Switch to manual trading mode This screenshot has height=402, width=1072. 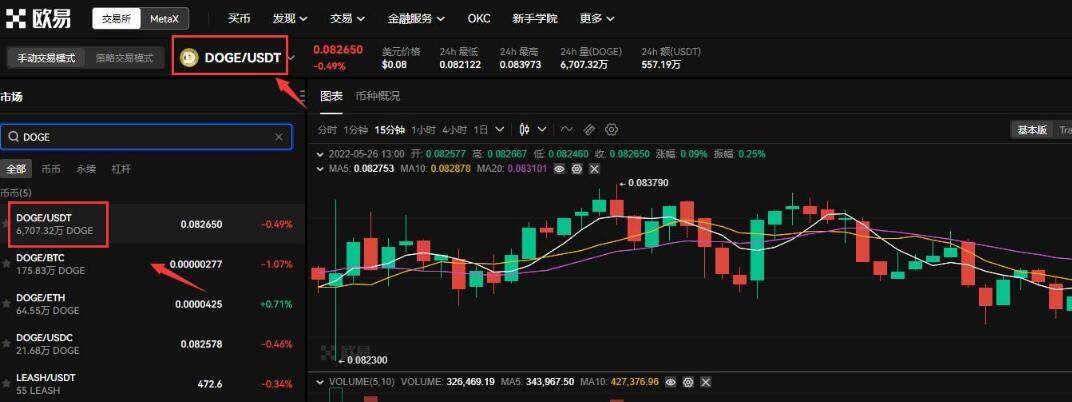click(x=46, y=58)
